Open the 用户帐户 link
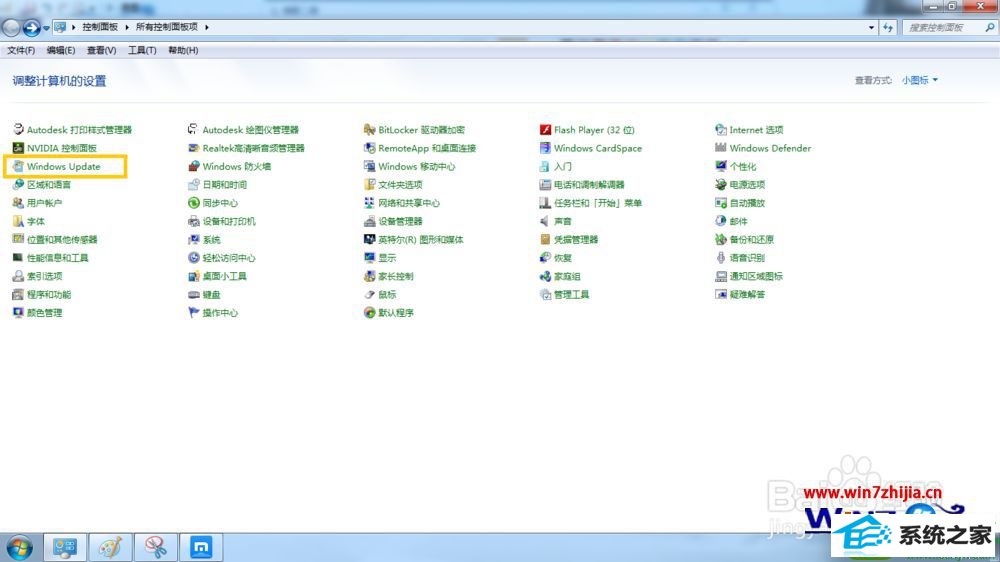 click(x=44, y=203)
